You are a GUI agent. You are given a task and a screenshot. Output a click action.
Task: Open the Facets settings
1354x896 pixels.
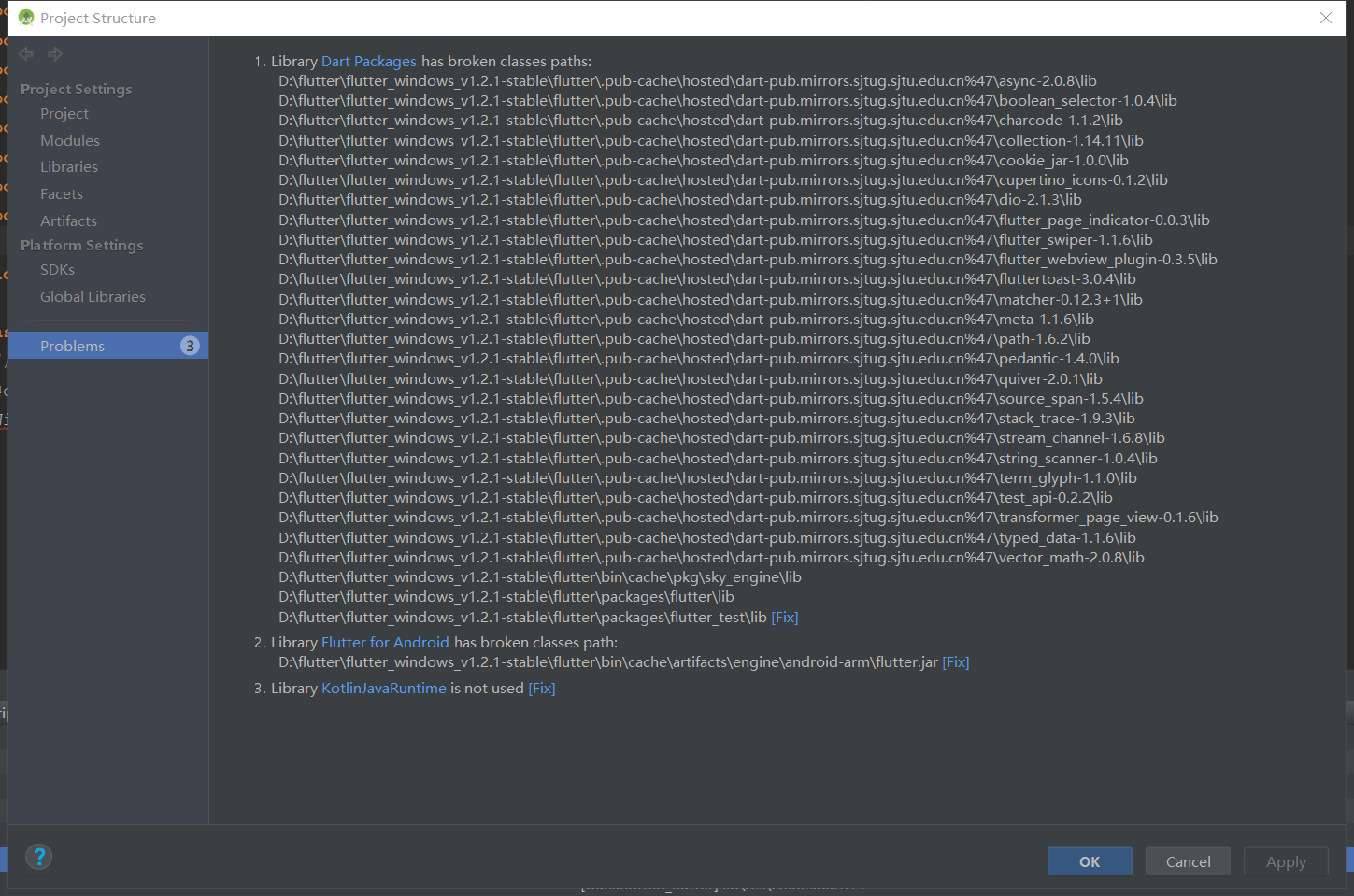point(61,193)
